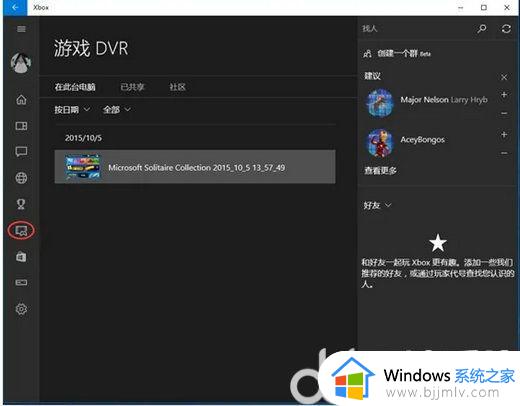Open the globe activity icon in sidebar

[x=21, y=178]
